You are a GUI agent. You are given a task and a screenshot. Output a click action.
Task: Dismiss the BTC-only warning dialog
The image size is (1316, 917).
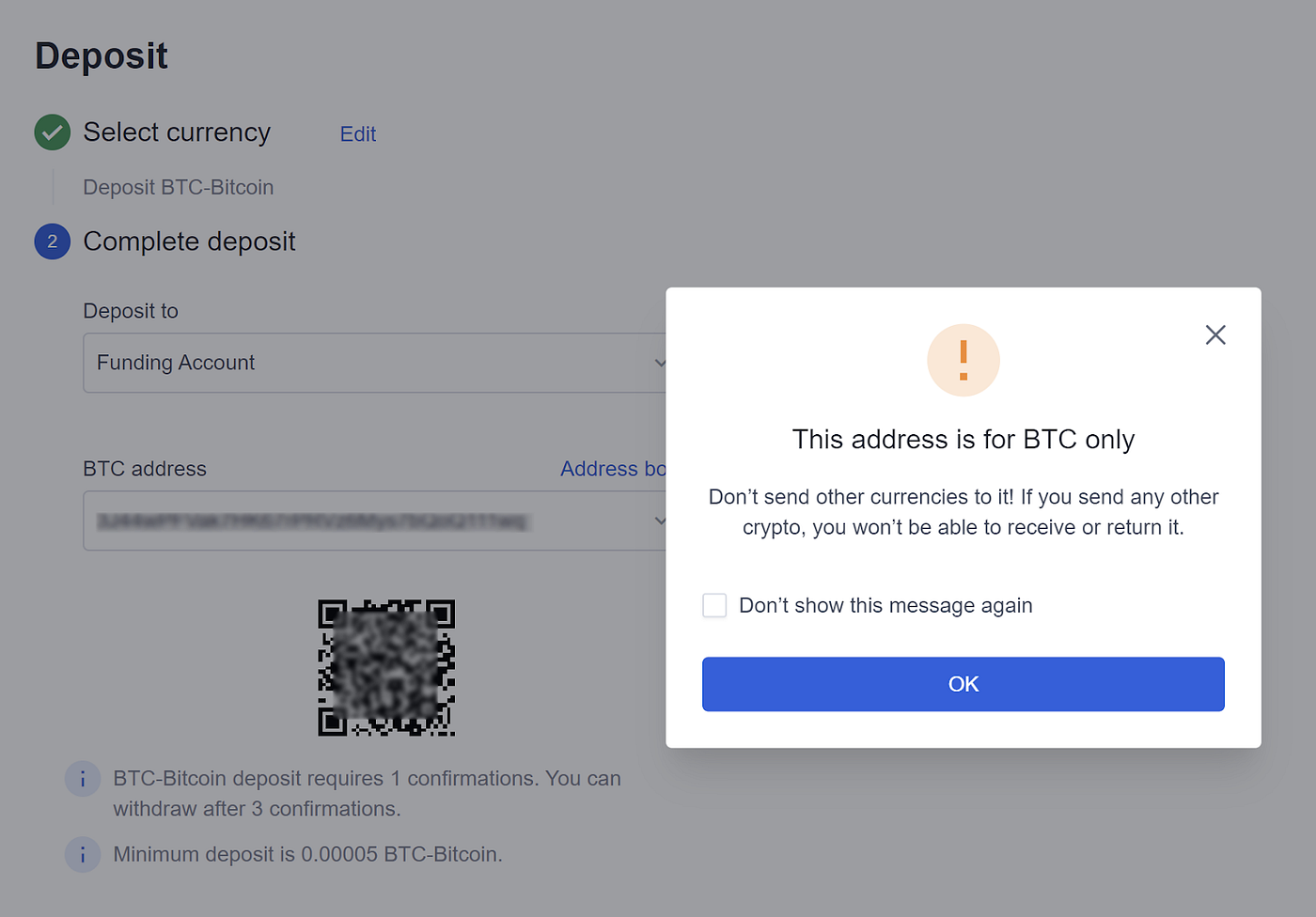[963, 684]
